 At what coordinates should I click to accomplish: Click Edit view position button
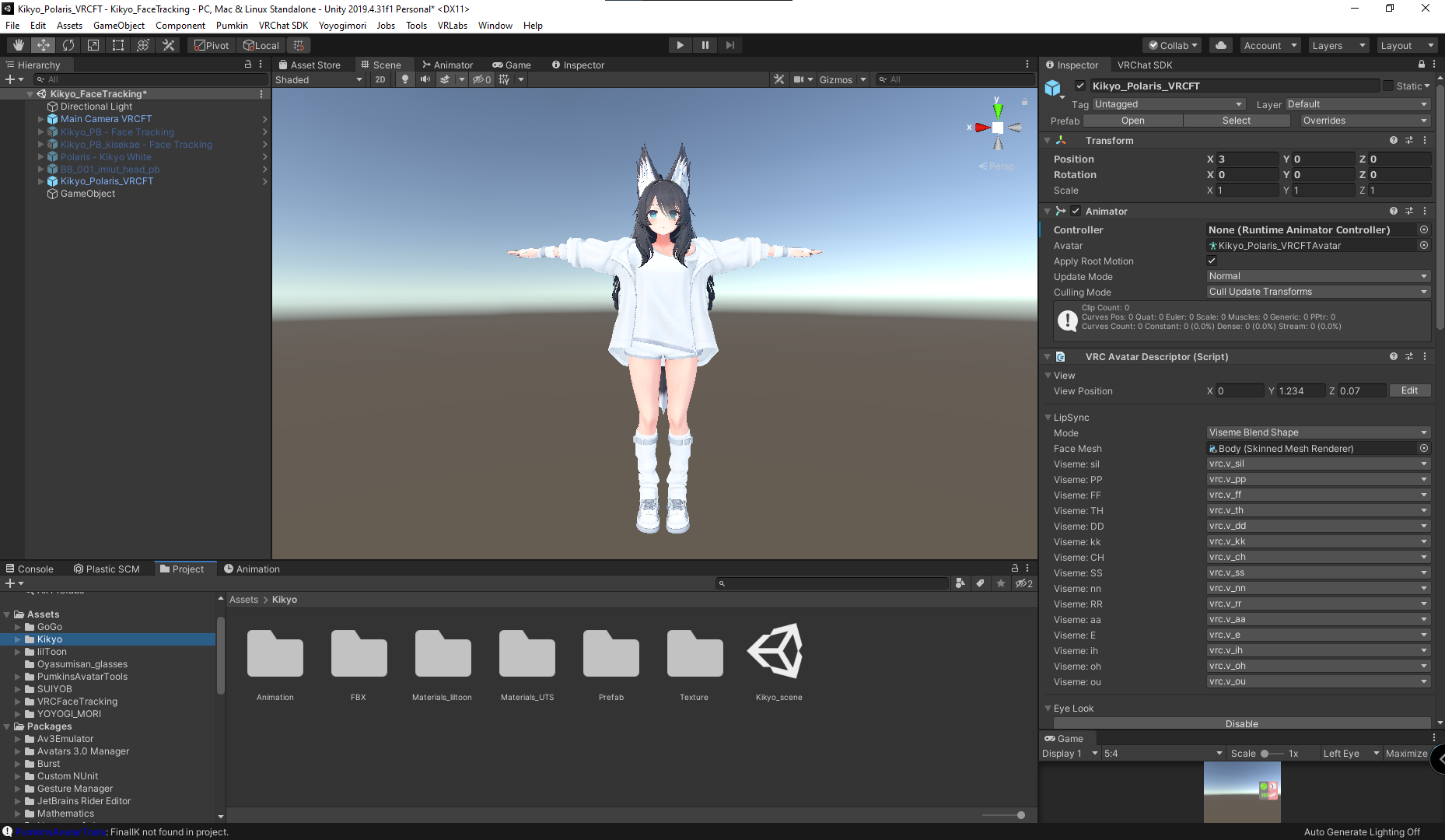[1409, 390]
